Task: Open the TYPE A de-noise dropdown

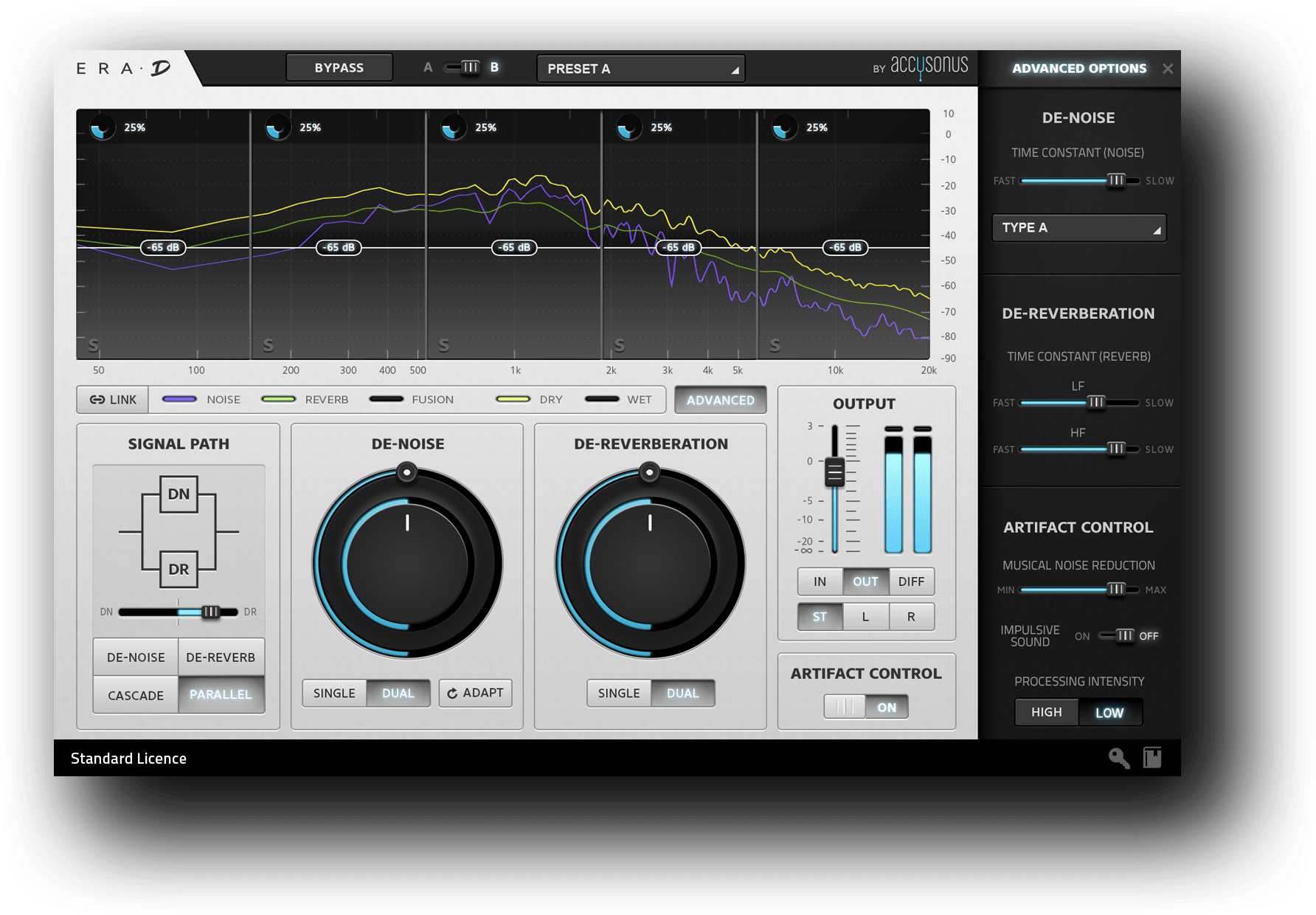Action: point(1079,228)
